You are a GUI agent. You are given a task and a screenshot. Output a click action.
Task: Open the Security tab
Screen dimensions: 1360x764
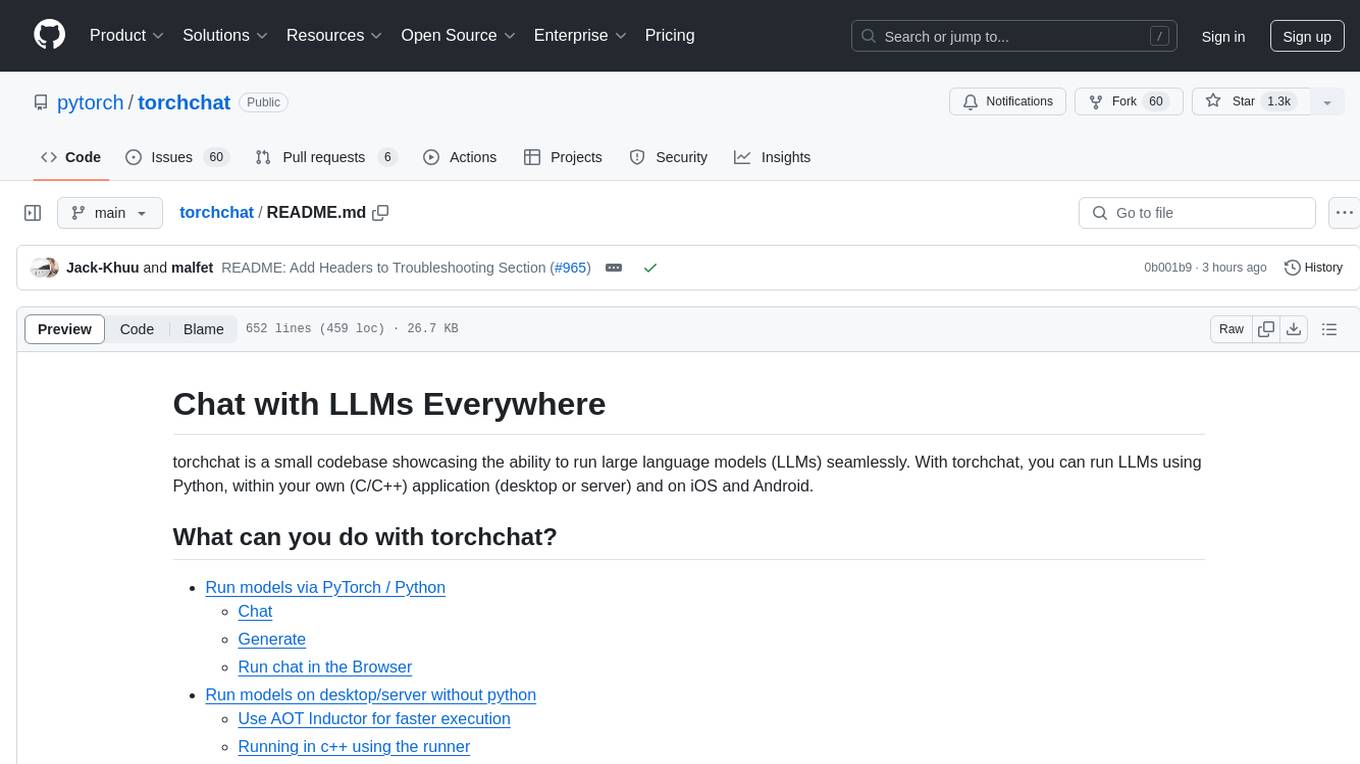tap(668, 157)
